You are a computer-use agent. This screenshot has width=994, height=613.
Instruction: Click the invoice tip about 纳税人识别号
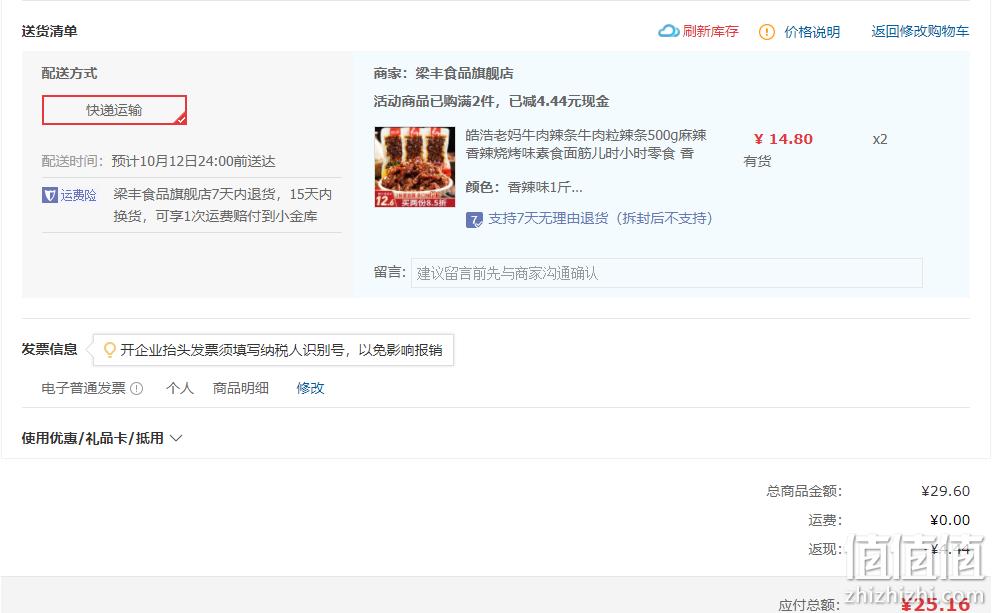point(281,350)
